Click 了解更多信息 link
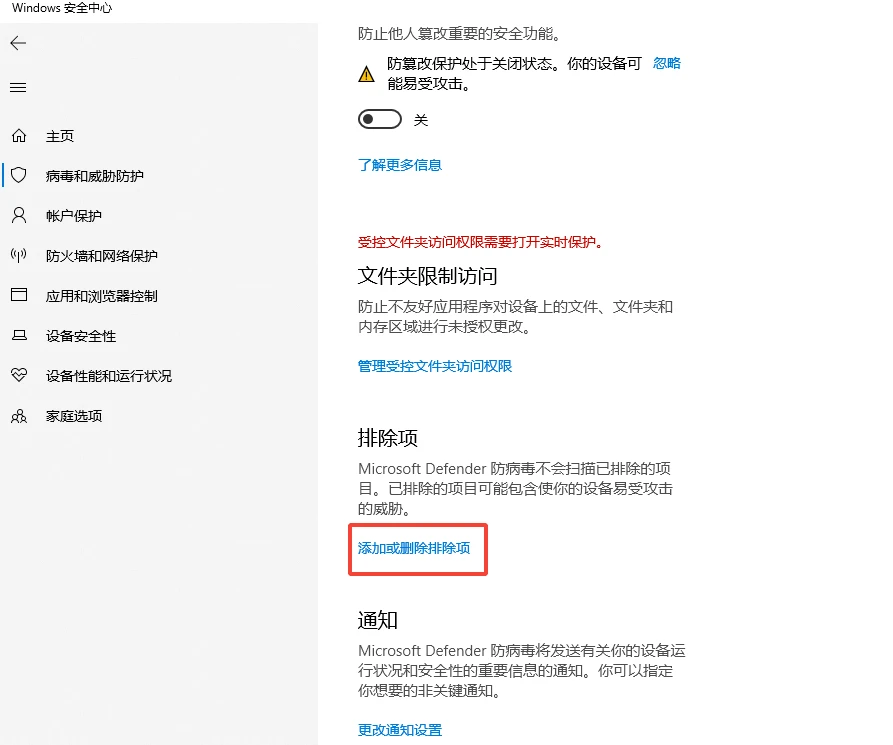 400,165
